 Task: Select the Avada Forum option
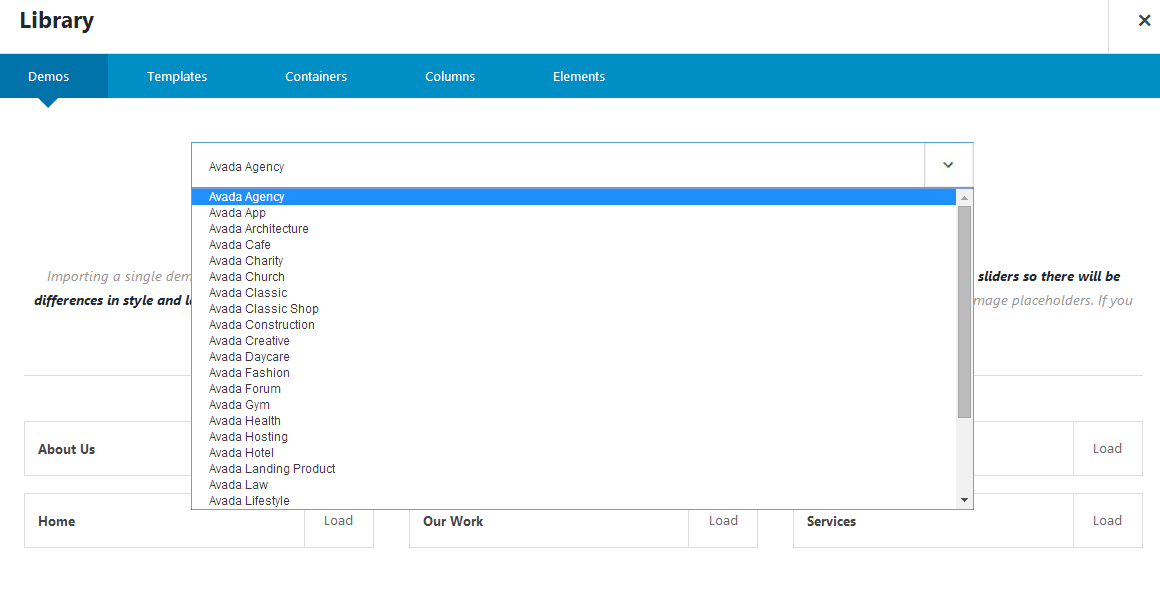574,389
